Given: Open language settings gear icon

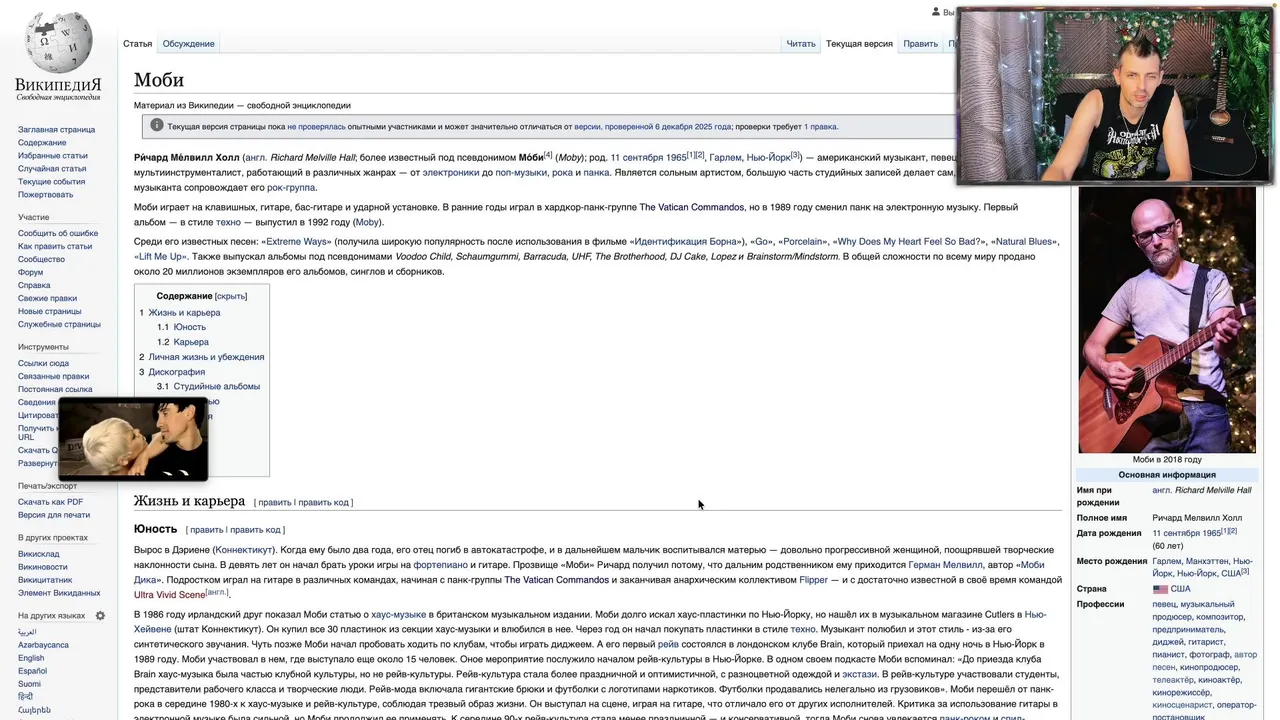Looking at the screenshot, I should 100,616.
